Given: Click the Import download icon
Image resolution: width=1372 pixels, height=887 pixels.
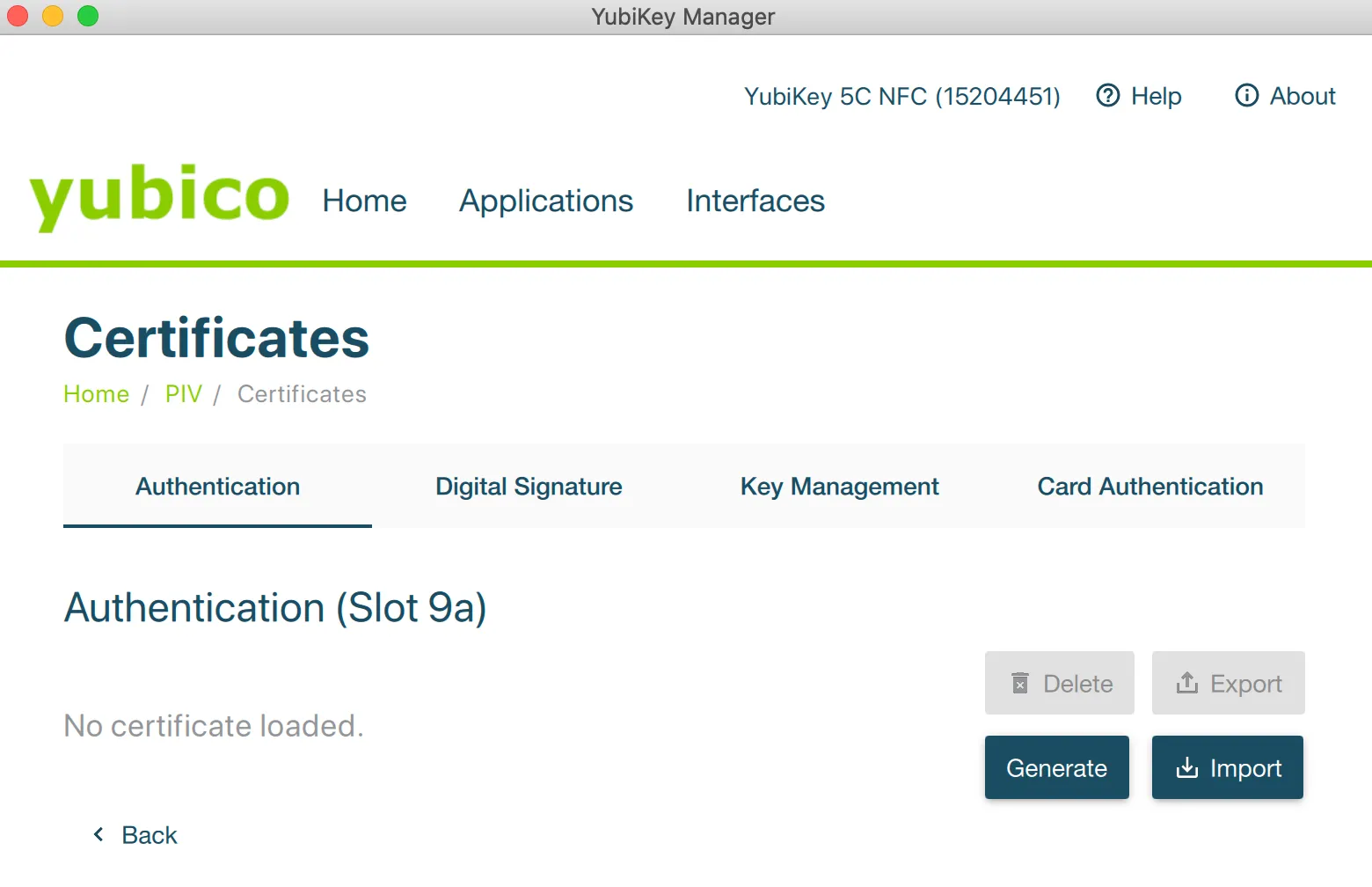Looking at the screenshot, I should [1187, 767].
